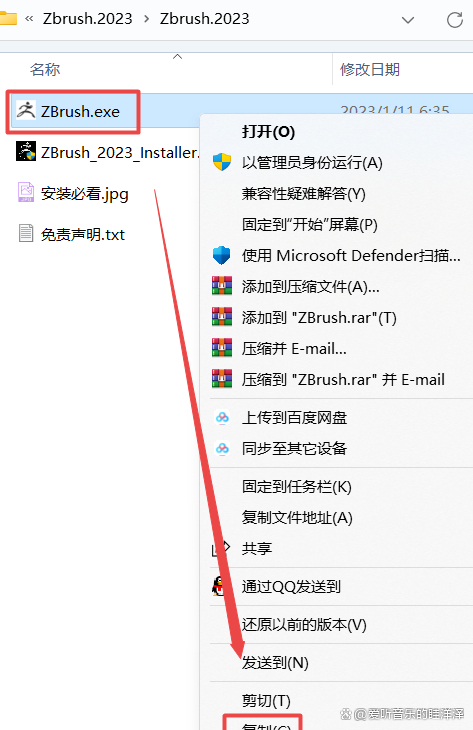Click WinRAR icon beside 添加到压缩文件(A)
This screenshot has height=730, width=473.
click(x=222, y=286)
